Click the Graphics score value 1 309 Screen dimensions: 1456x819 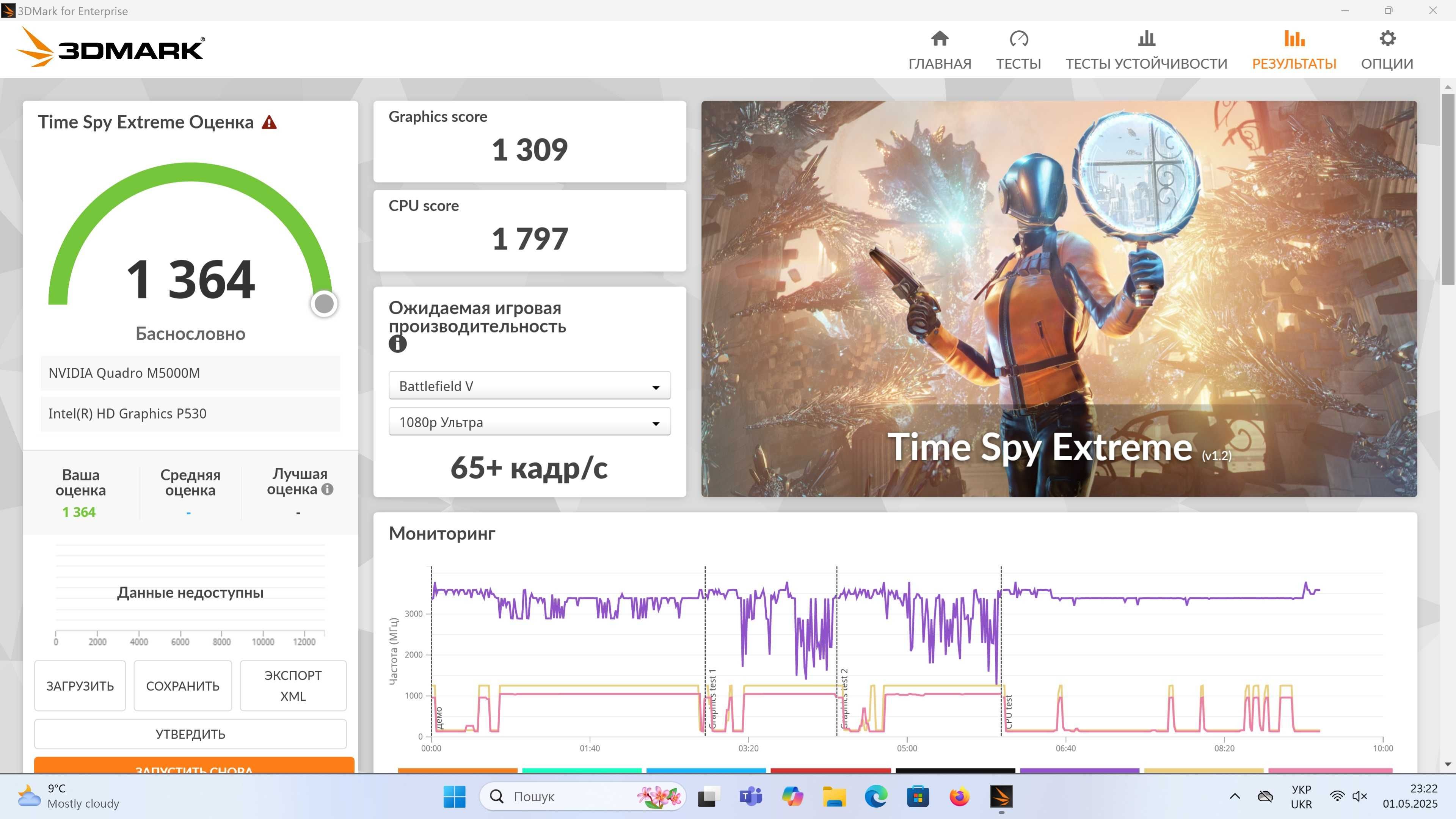pyautogui.click(x=530, y=150)
